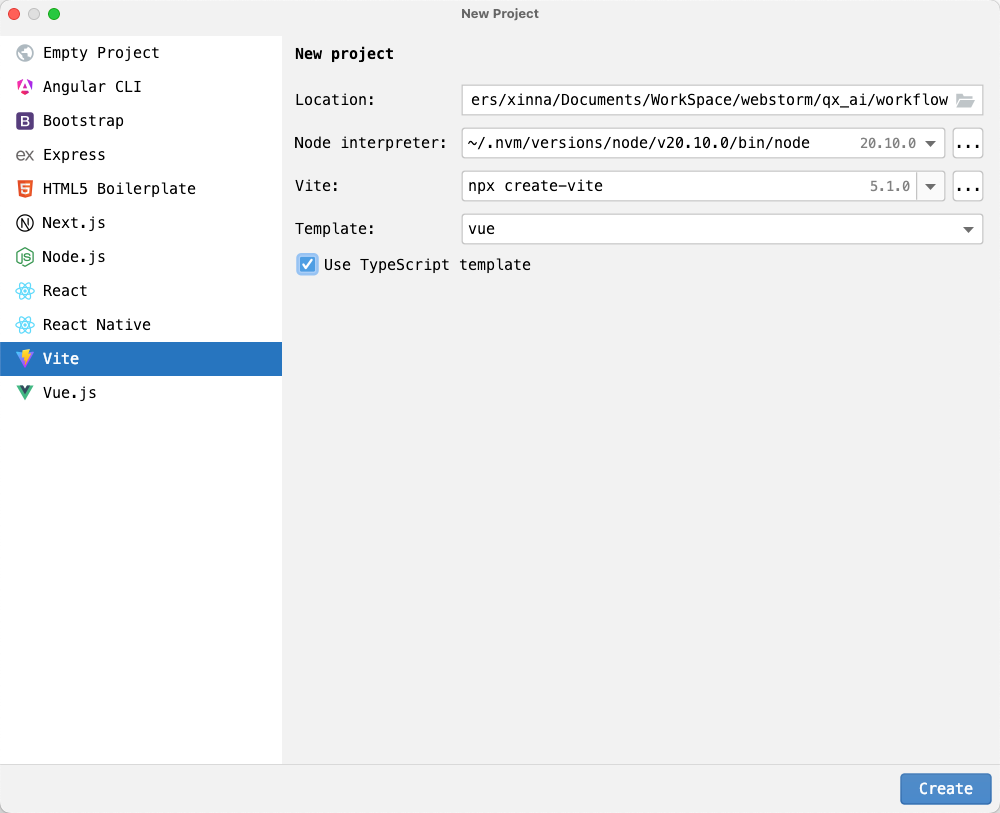Choose Express project type

(141, 155)
